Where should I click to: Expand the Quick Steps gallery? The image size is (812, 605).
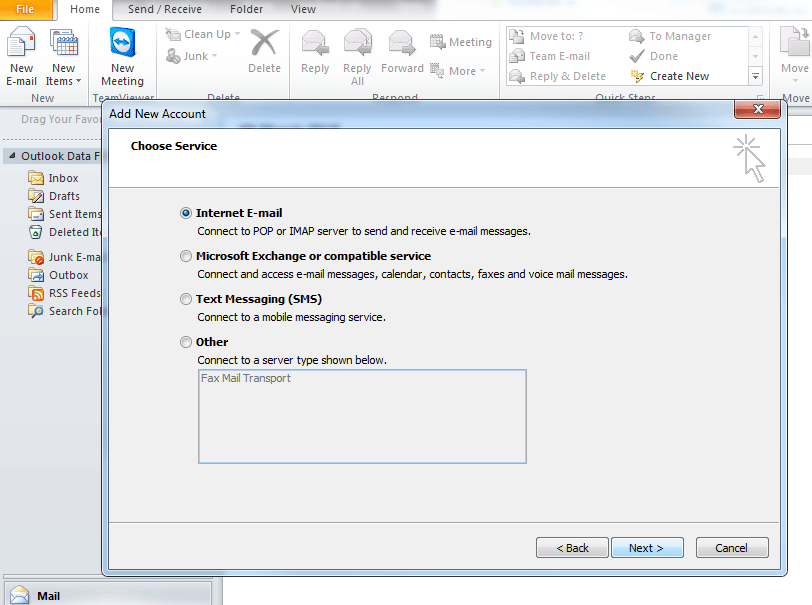tap(756, 76)
